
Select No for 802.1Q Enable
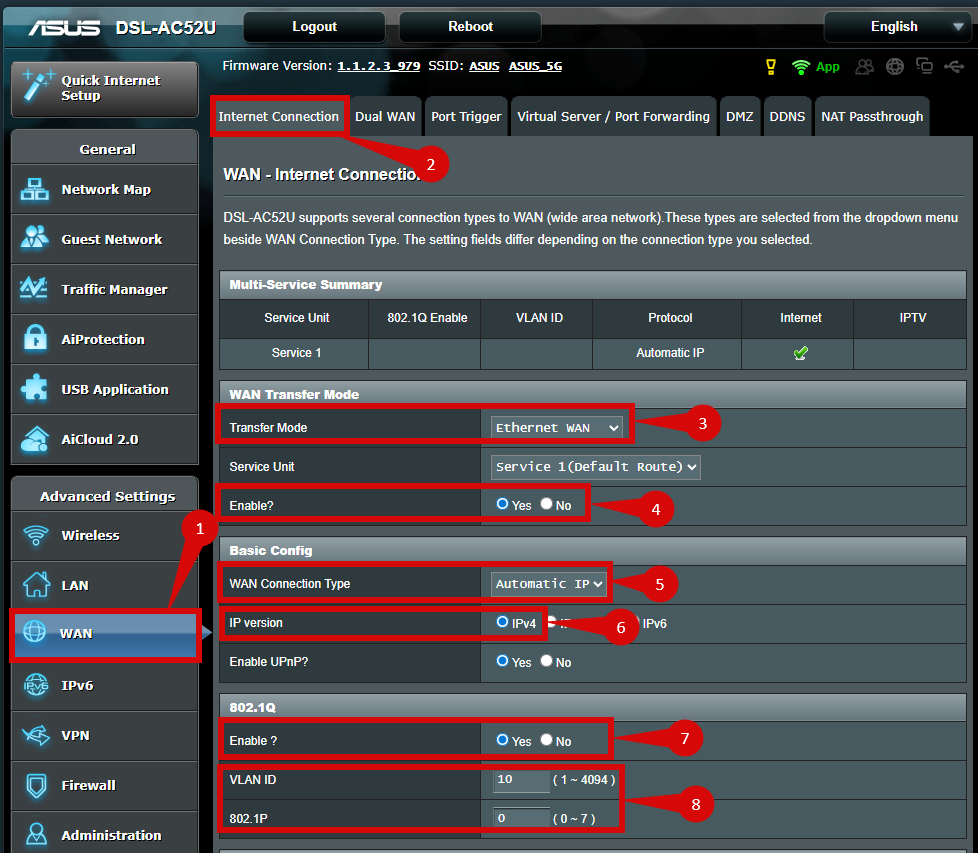(x=547, y=740)
